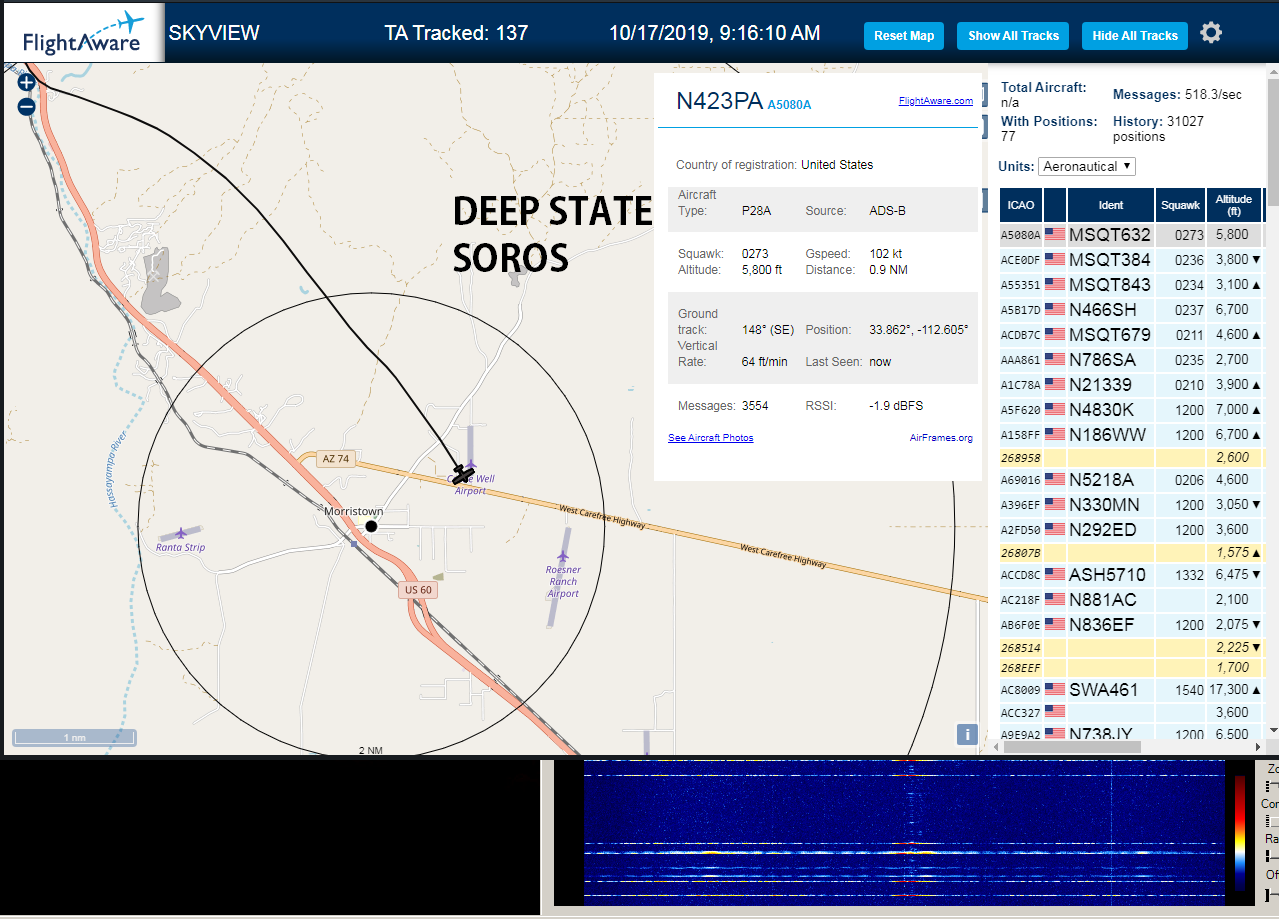Select the N186WW aircraft row
1279x919 pixels.
tap(1131, 435)
